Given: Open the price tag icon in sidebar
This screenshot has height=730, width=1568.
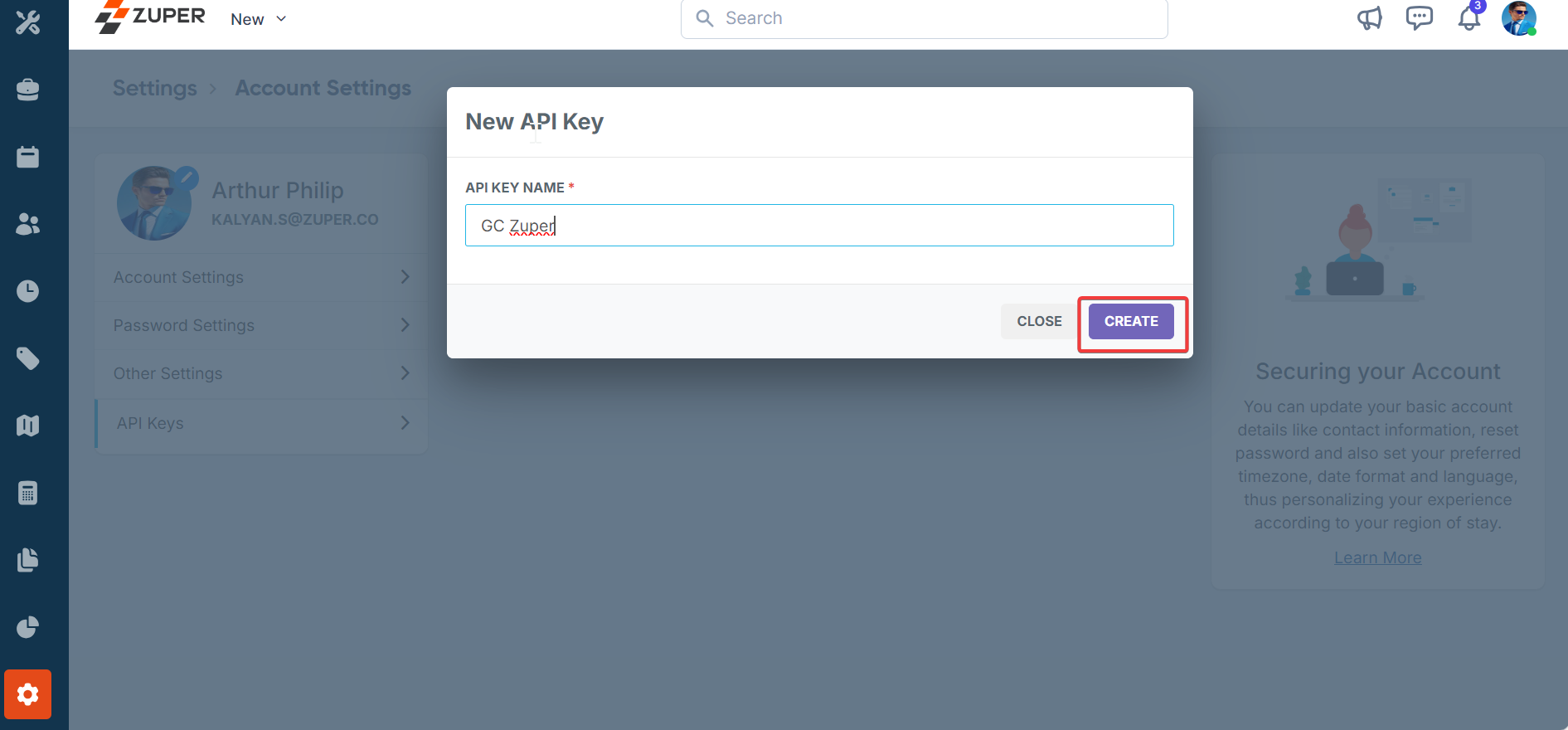Looking at the screenshot, I should 27,358.
